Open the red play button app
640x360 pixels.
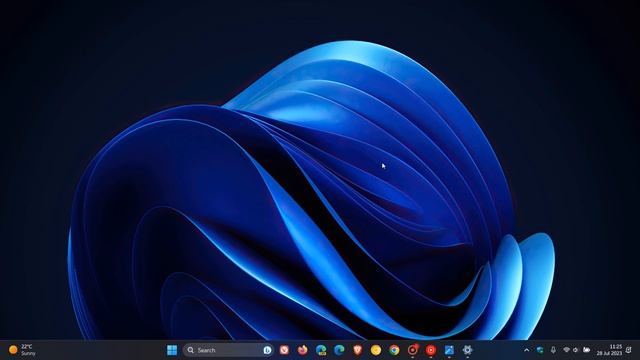(431, 350)
